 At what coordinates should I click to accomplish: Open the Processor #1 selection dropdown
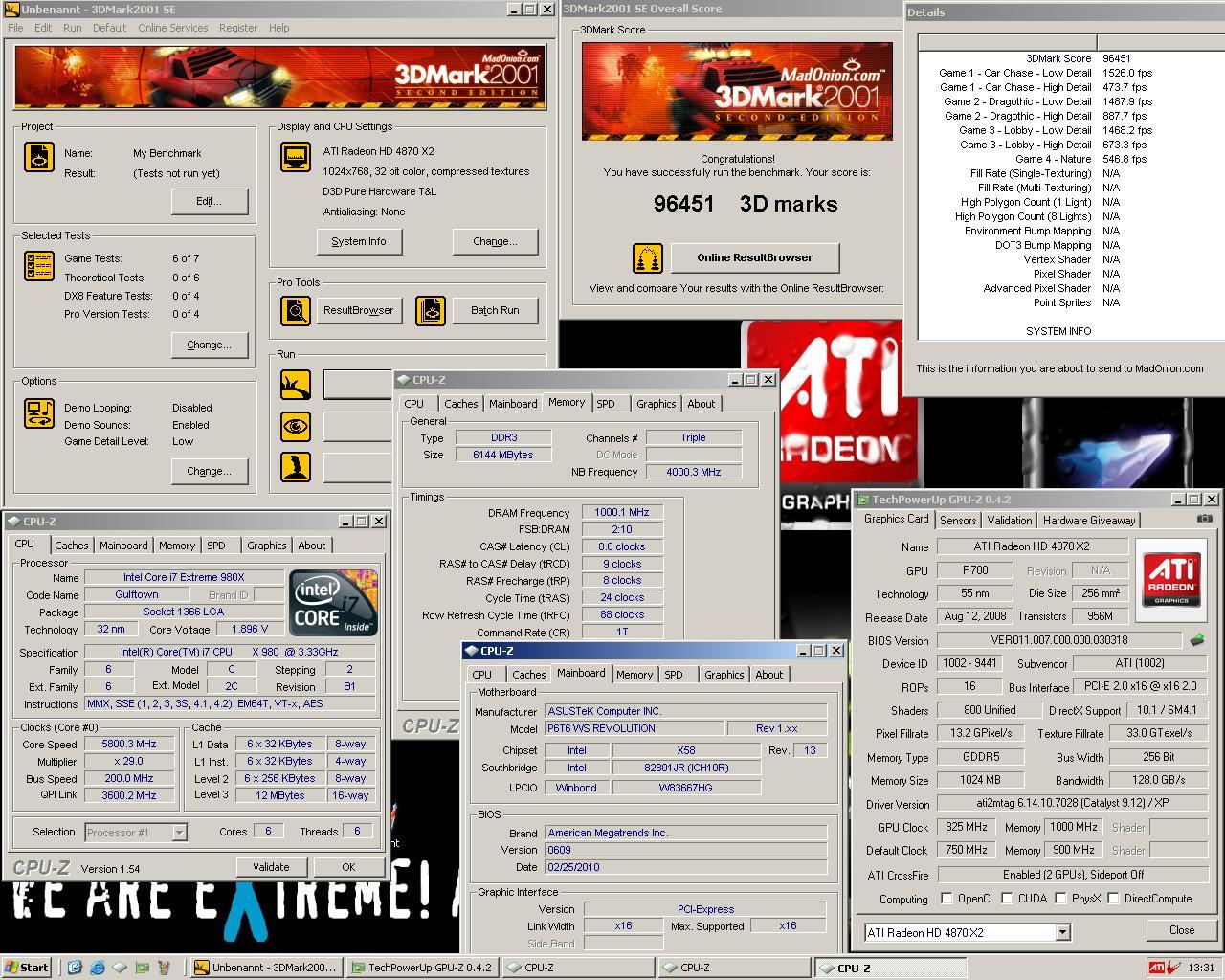coord(179,833)
